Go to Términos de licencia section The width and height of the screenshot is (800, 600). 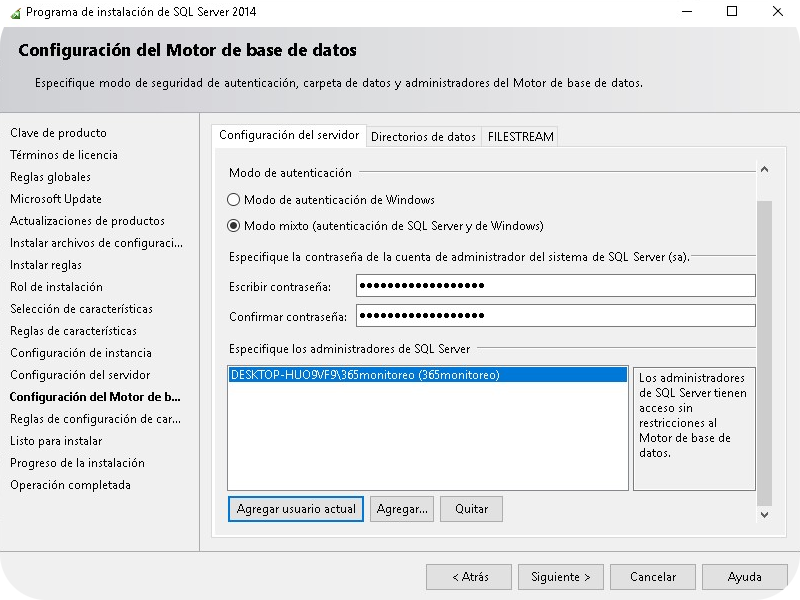coord(65,155)
